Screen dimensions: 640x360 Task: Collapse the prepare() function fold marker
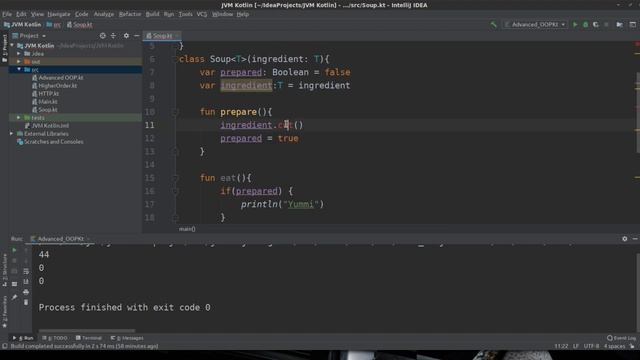(x=175, y=112)
